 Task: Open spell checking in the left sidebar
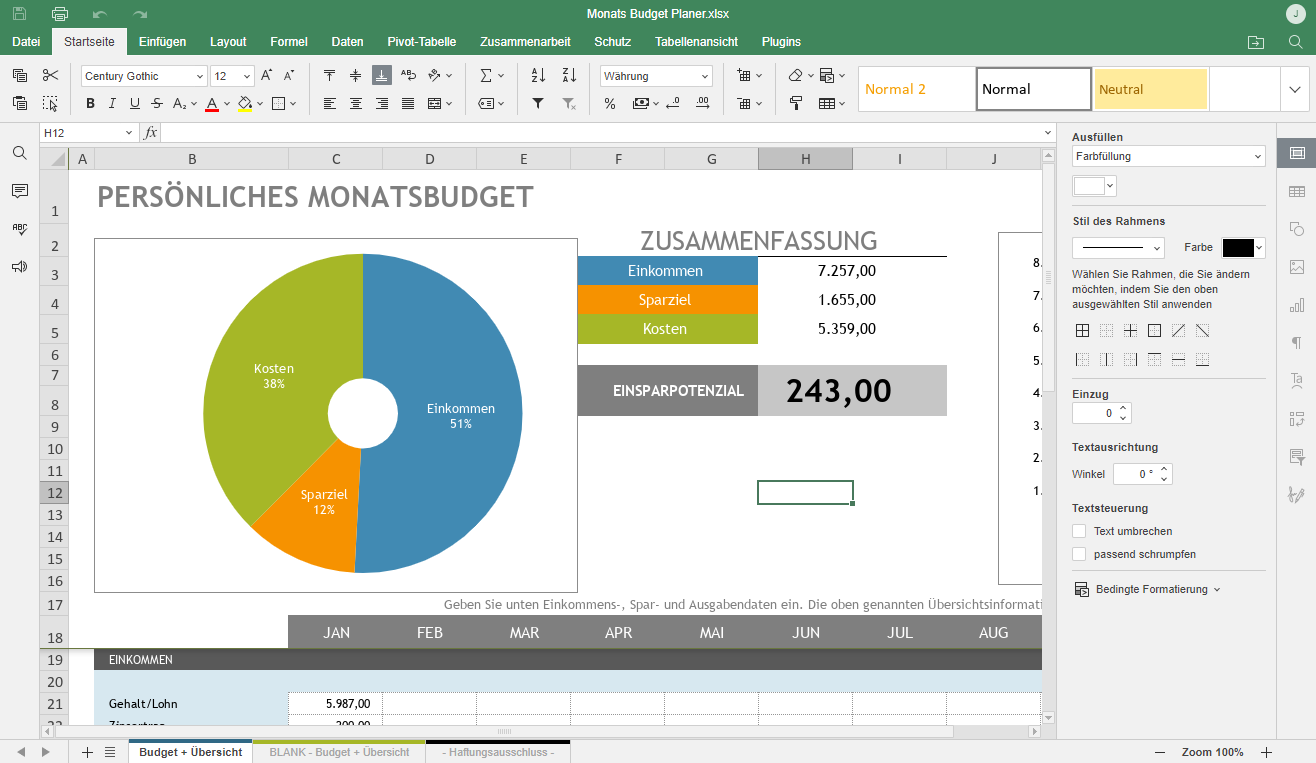[x=19, y=229]
